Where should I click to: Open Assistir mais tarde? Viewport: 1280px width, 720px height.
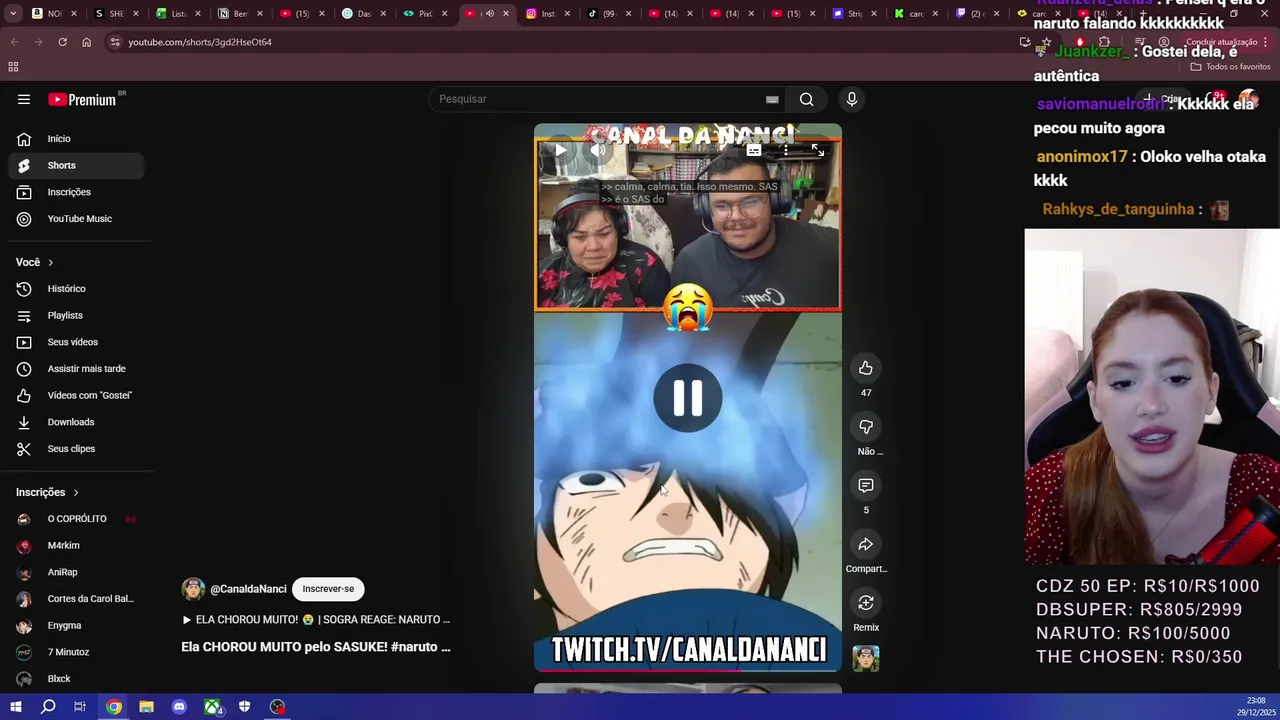76,369
